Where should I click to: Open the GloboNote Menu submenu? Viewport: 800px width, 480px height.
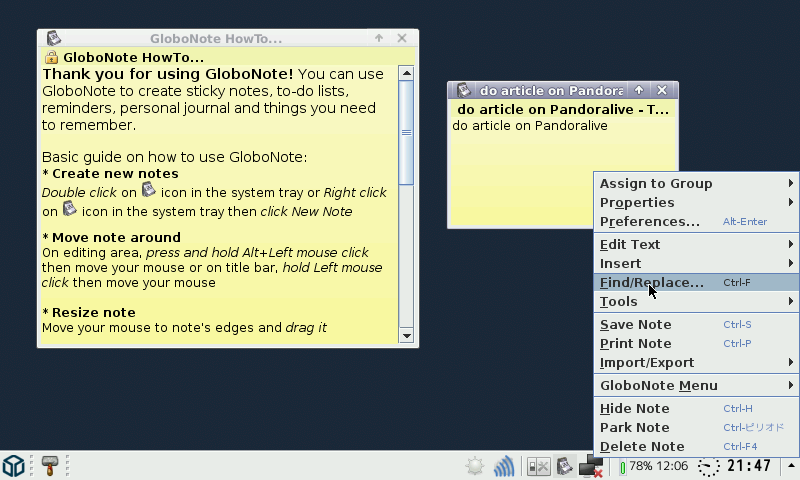[697, 385]
